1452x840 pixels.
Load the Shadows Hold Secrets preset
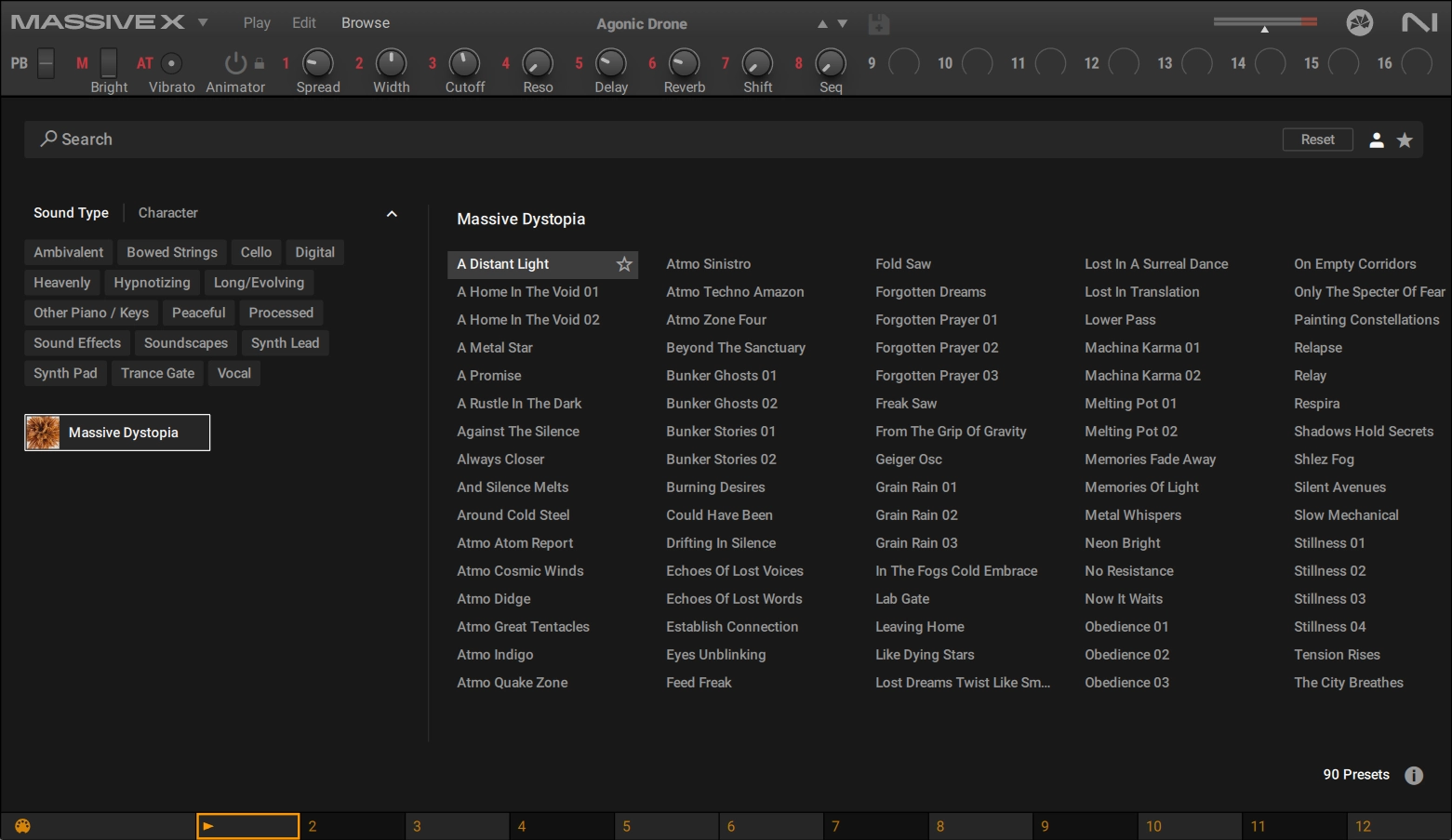point(1364,432)
